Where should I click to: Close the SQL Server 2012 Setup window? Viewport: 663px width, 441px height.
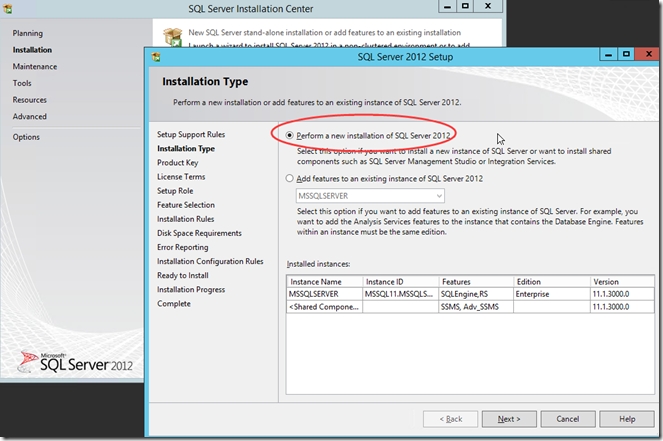(649, 54)
